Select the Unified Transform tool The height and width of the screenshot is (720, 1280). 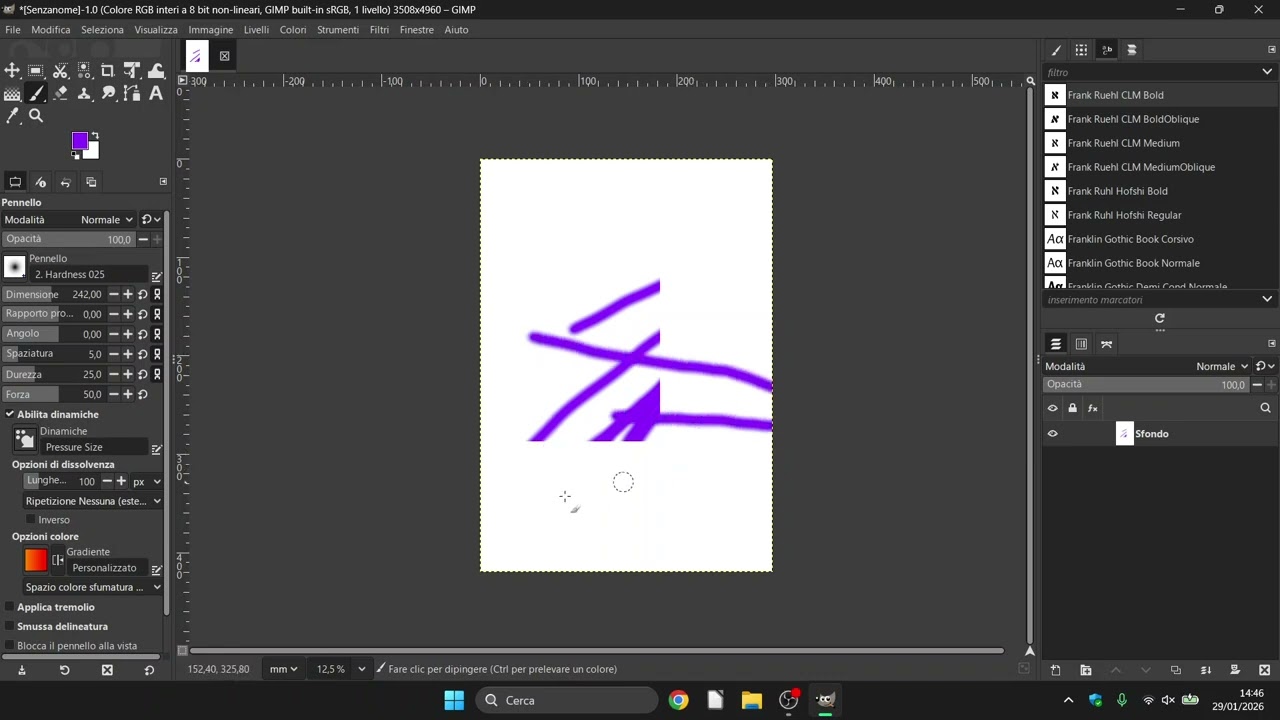132,70
